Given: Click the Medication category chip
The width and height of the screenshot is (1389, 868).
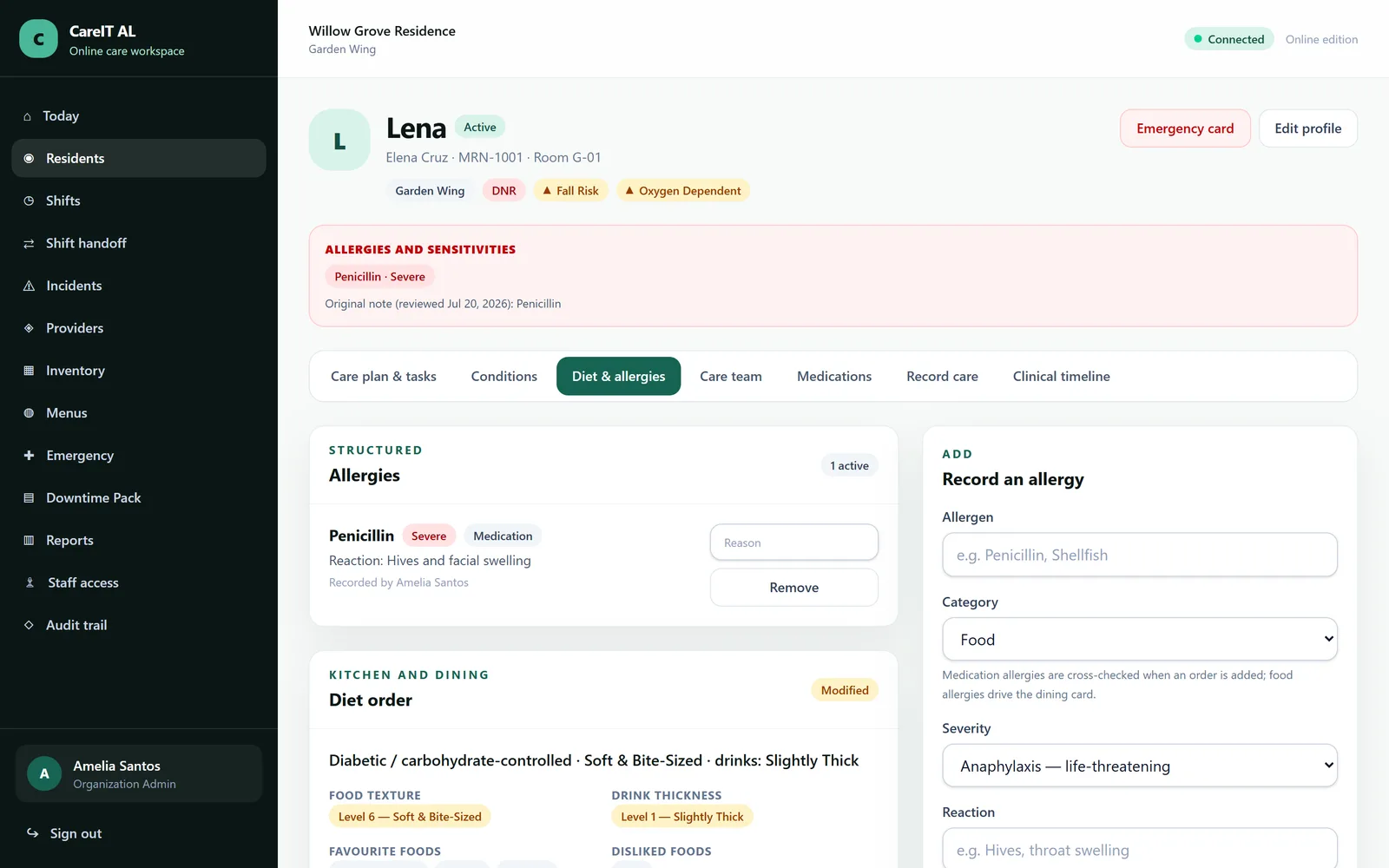Looking at the screenshot, I should [x=503, y=536].
